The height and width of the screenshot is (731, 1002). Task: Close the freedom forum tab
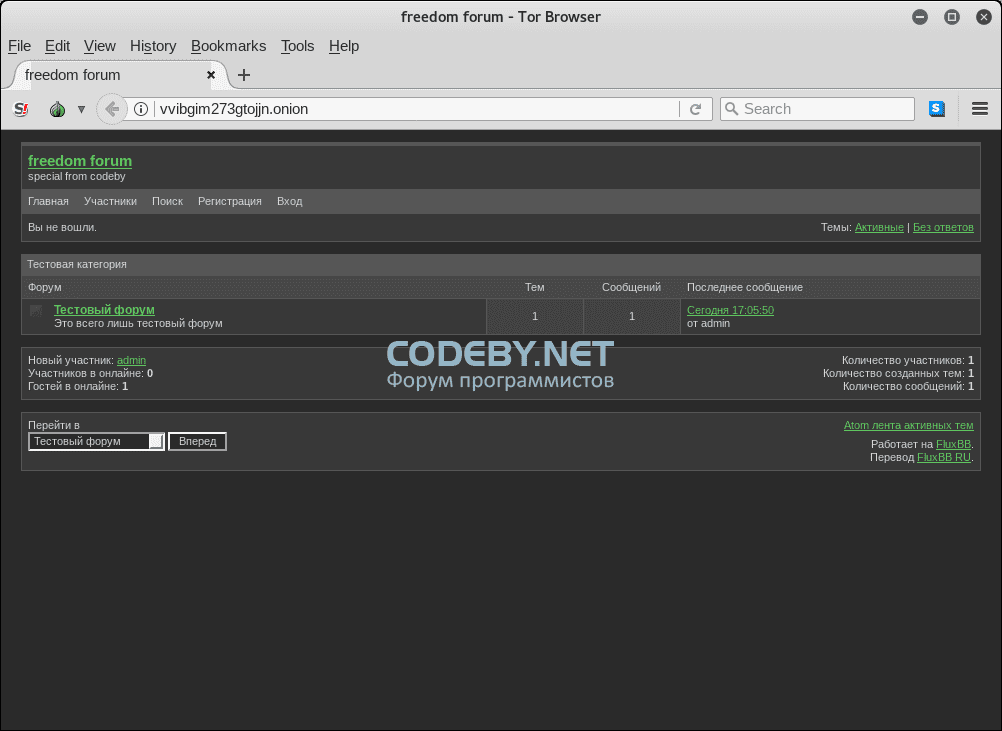(x=211, y=75)
